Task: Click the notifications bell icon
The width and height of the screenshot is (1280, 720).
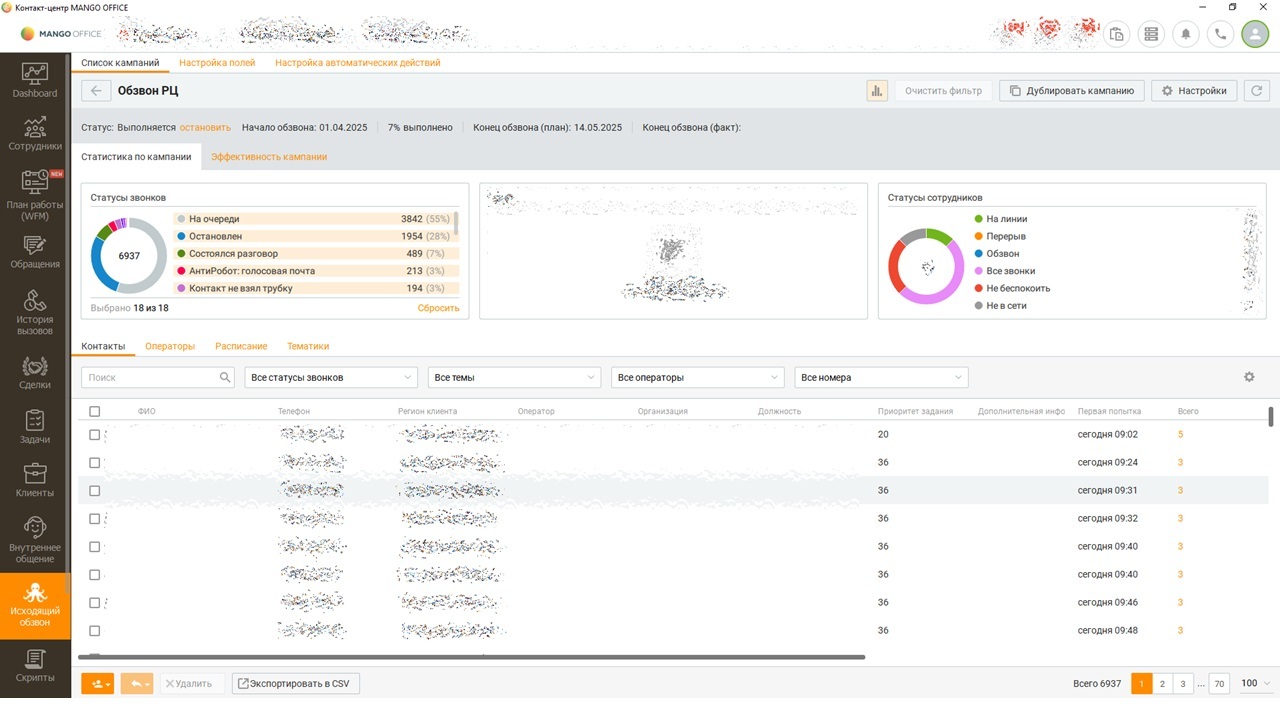Action: click(1186, 34)
